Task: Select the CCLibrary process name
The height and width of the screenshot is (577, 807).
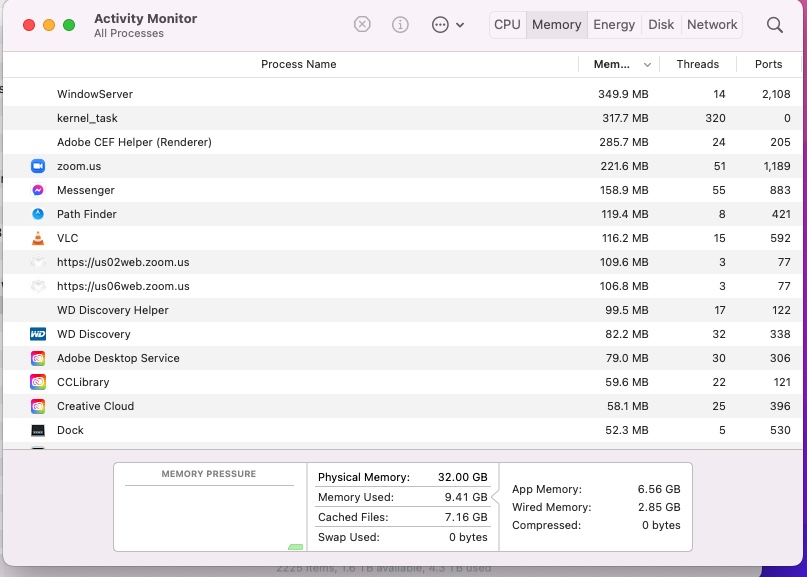Action: point(83,382)
